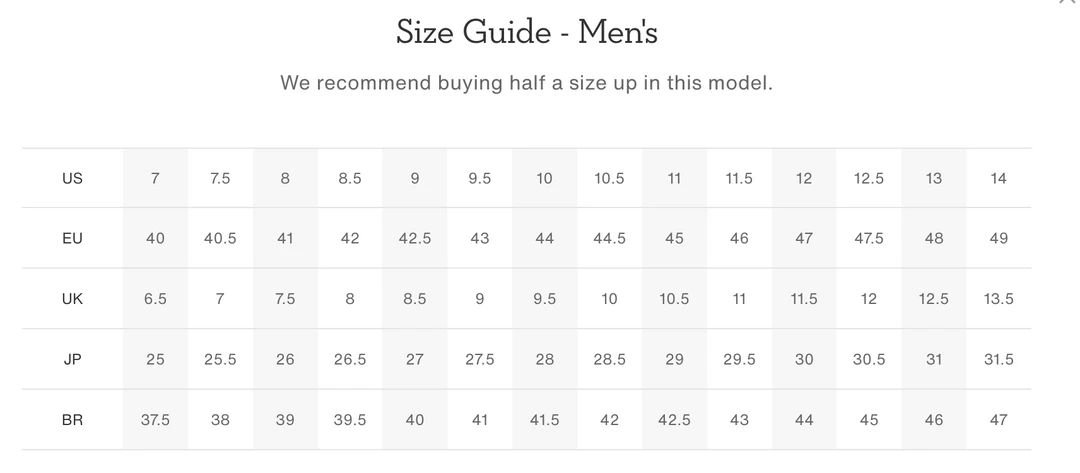Screen dimensions: 1080x473
Task: Pick BR size 37.5 cell
Action: tap(155, 420)
